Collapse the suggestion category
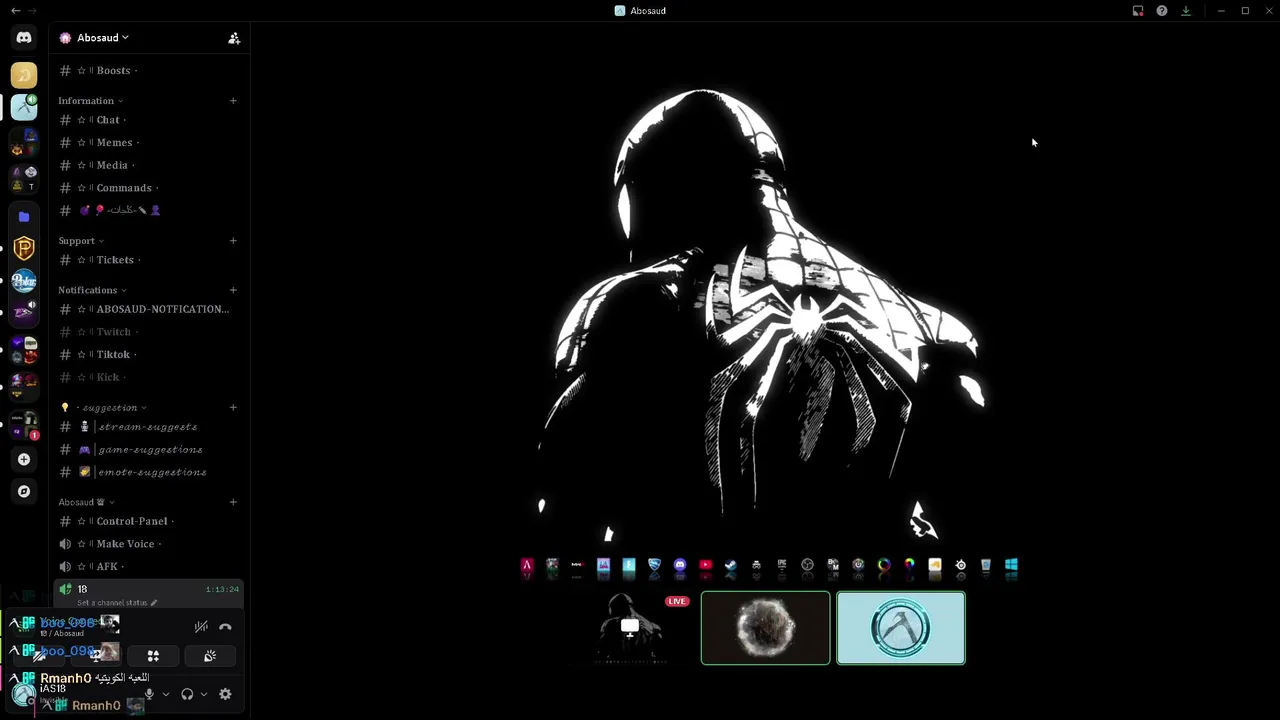1280x720 pixels. tap(104, 408)
